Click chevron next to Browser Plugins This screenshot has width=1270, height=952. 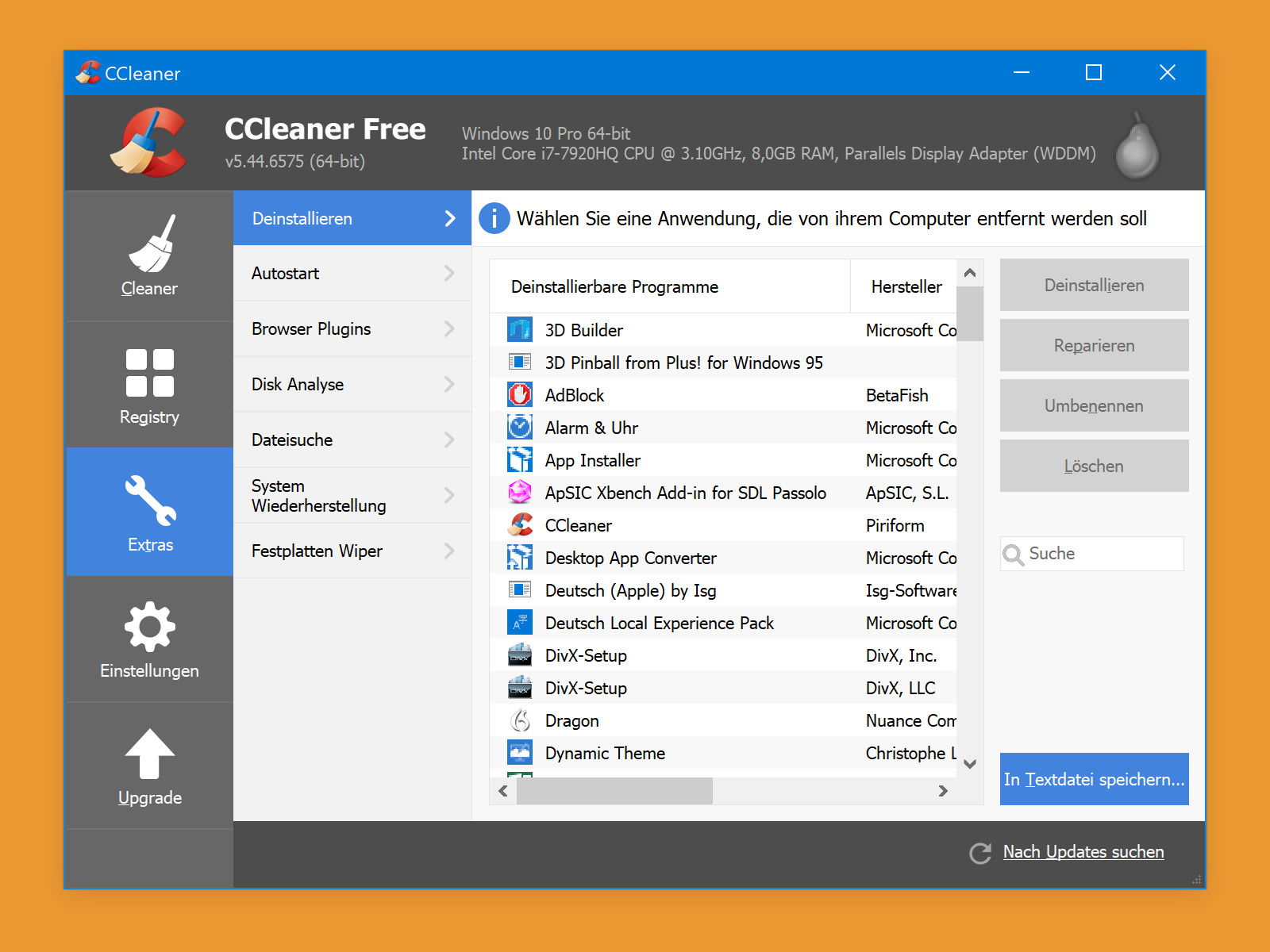pos(449,328)
